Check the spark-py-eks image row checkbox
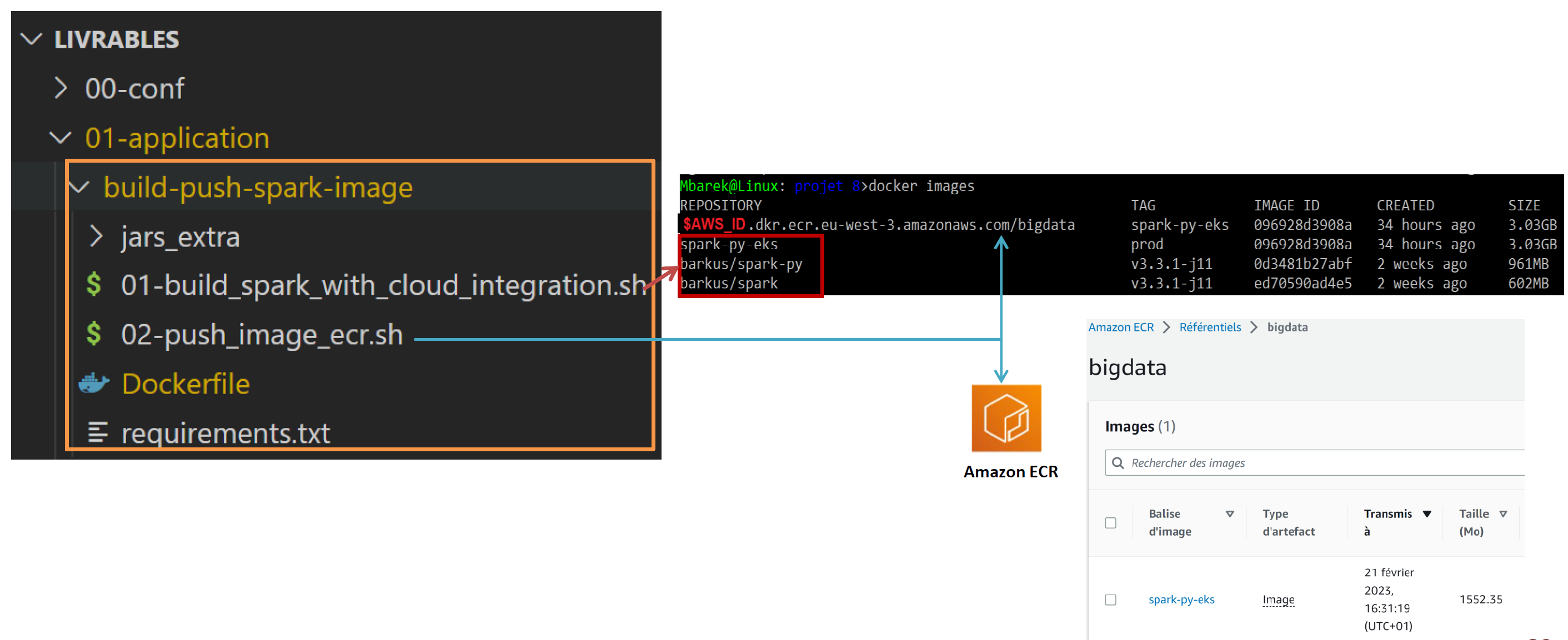Image resolution: width=1568 pixels, height=640 pixels. pos(1111,599)
